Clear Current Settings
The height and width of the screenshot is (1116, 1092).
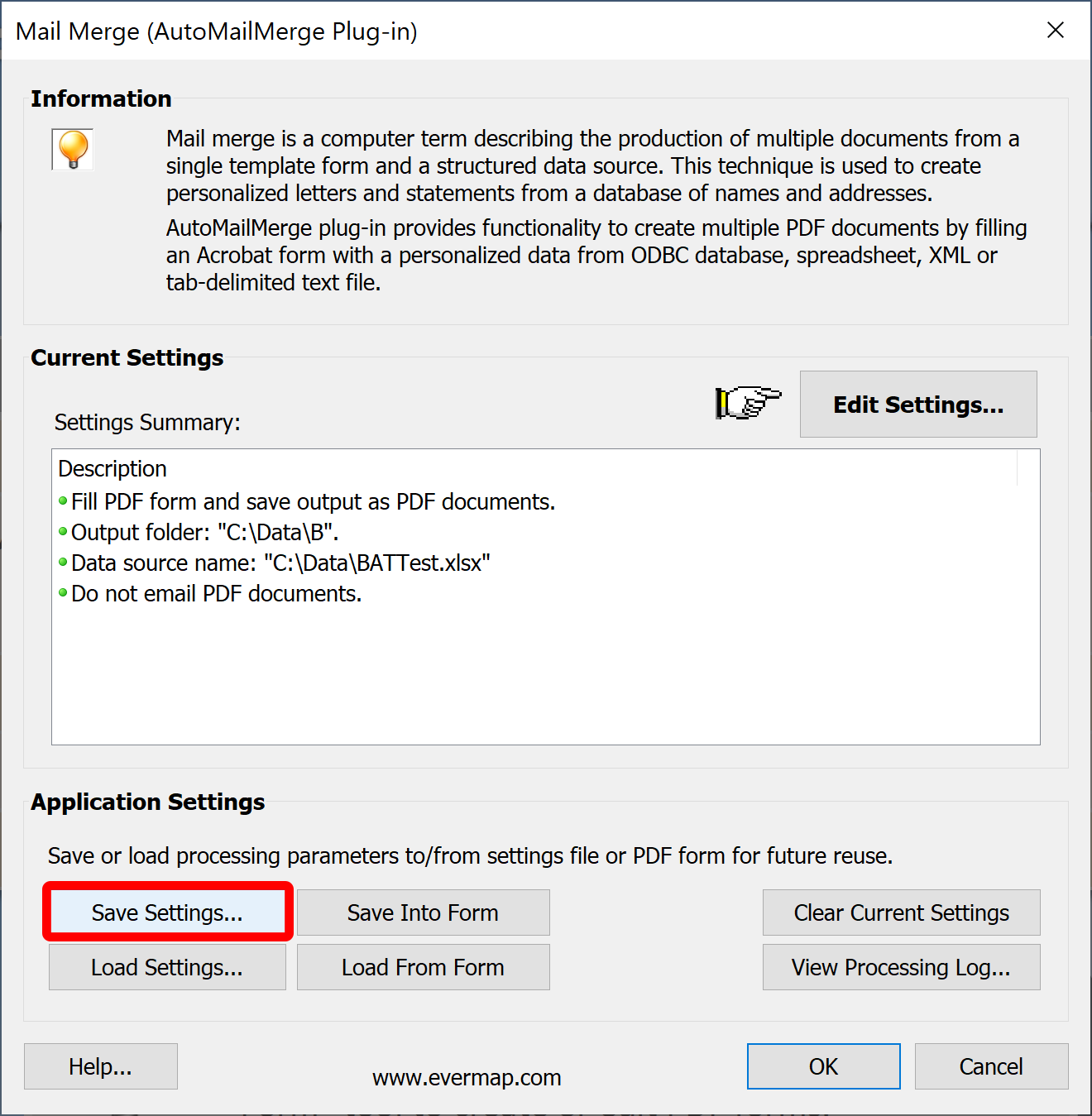pyautogui.click(x=901, y=912)
